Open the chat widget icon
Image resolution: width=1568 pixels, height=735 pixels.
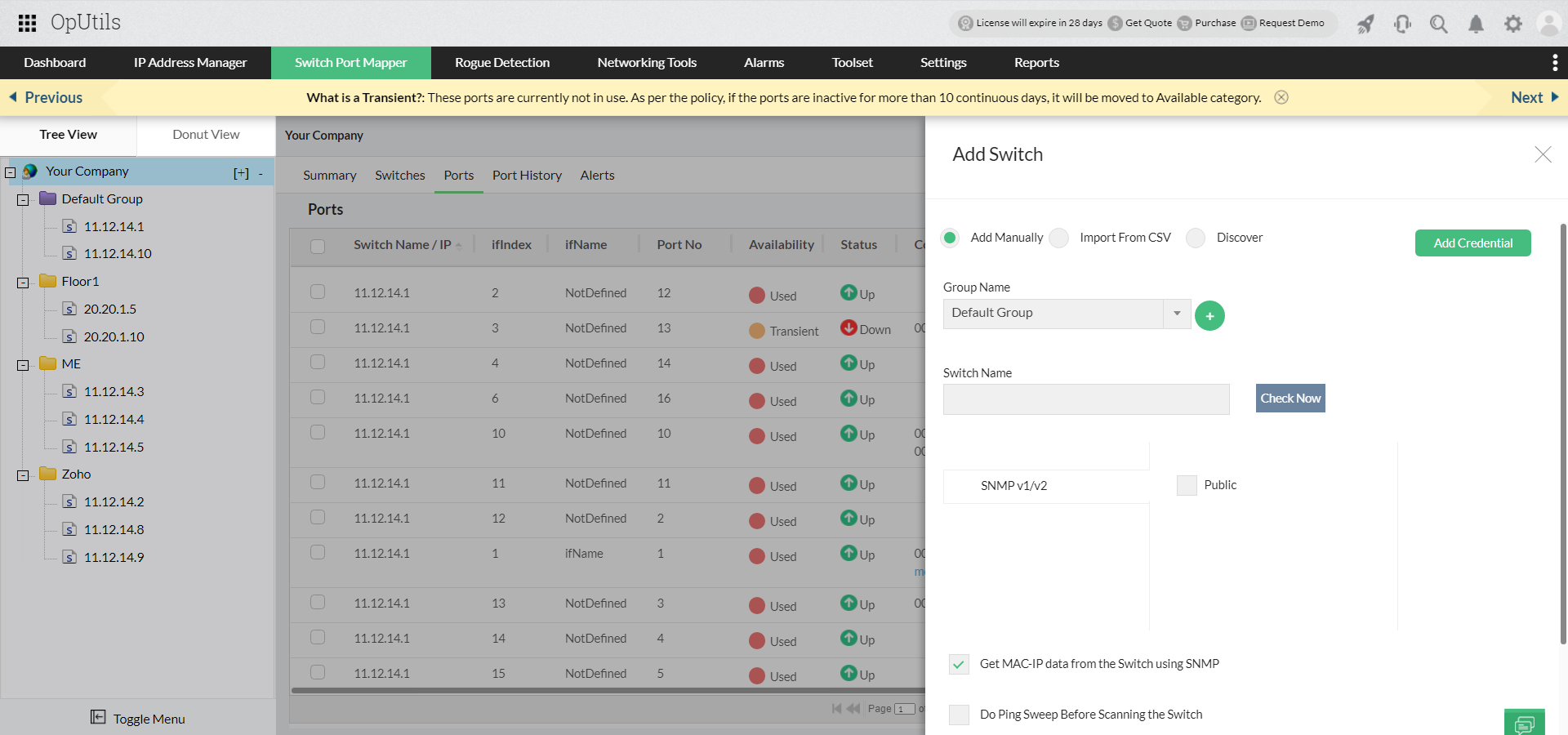[x=1524, y=724]
